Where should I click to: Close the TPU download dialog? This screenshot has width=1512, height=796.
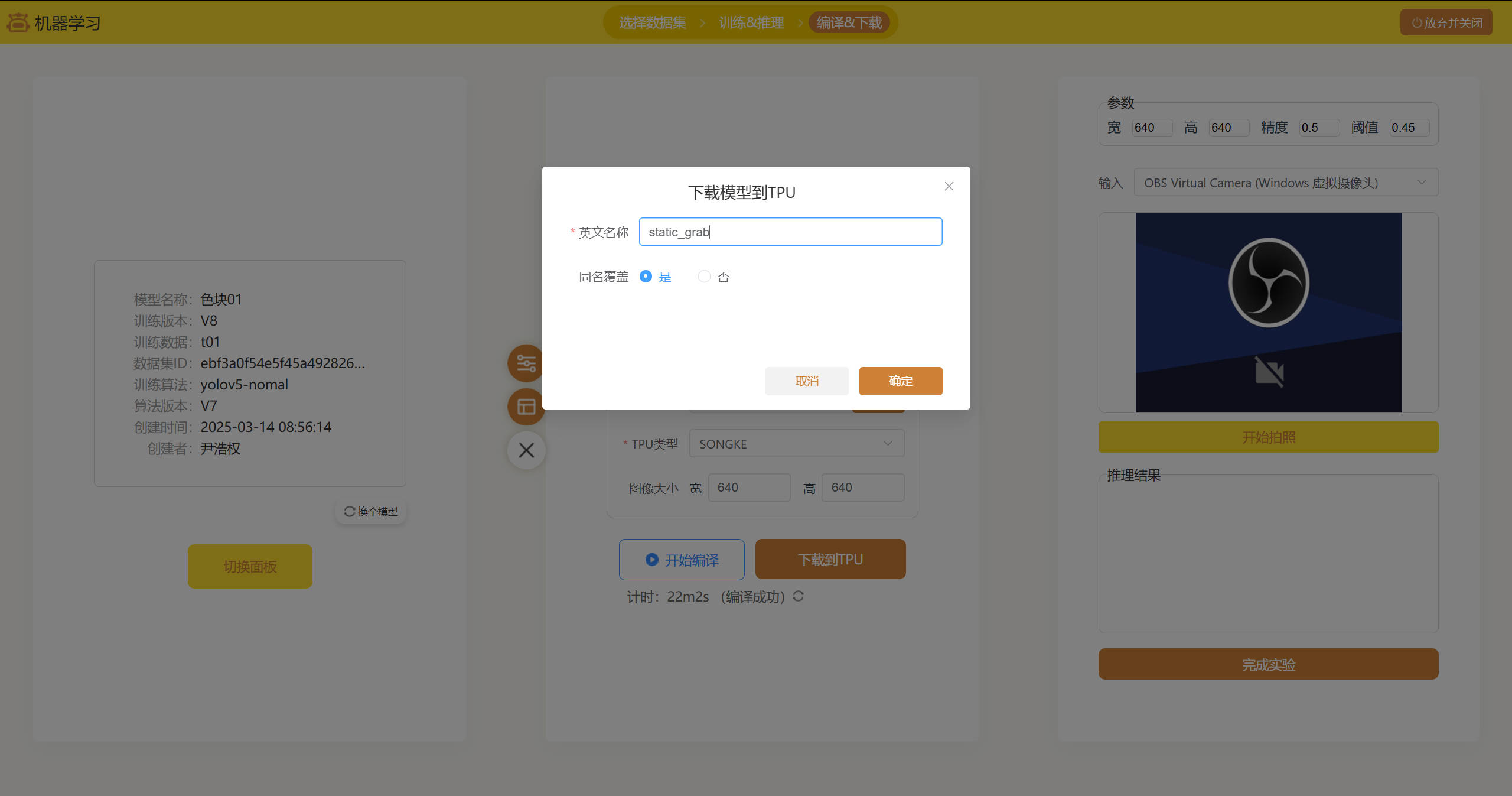point(949,186)
